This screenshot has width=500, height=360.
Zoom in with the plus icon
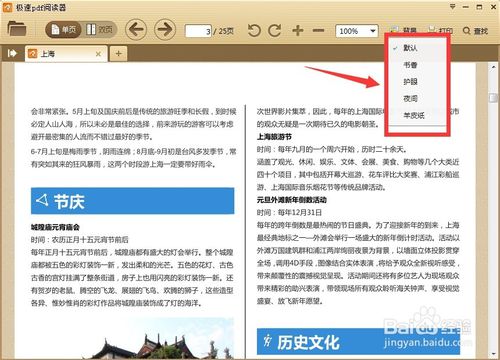298,30
